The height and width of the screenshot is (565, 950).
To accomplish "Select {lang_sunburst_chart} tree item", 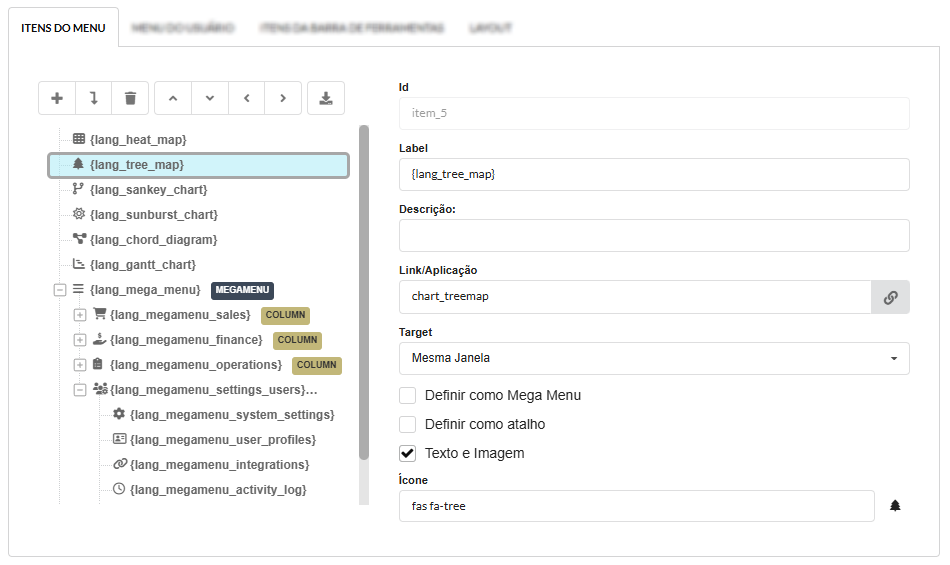I will point(154,215).
